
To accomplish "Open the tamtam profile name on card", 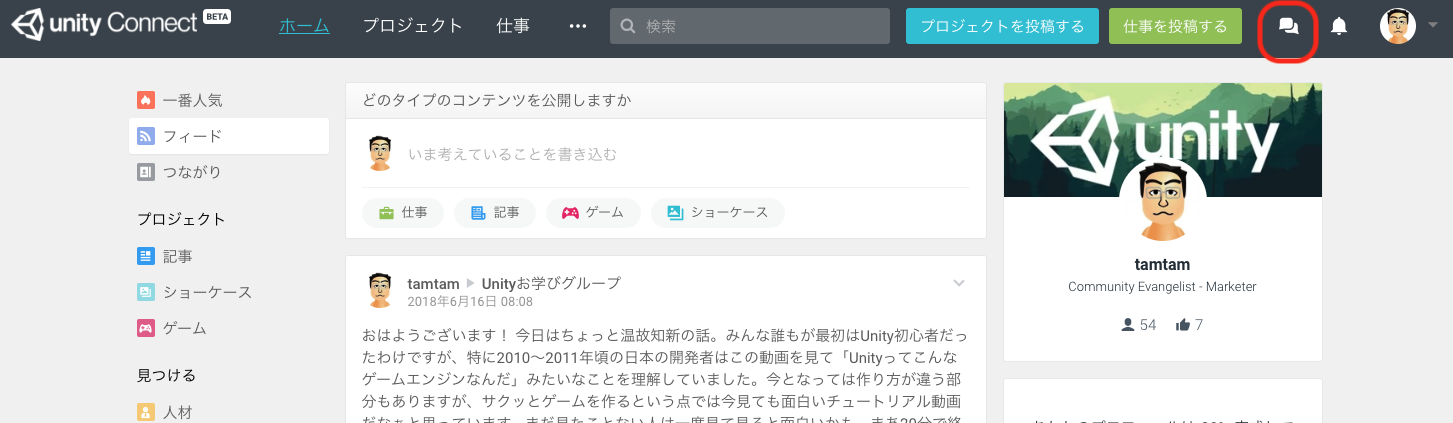I will pyautogui.click(x=1162, y=264).
